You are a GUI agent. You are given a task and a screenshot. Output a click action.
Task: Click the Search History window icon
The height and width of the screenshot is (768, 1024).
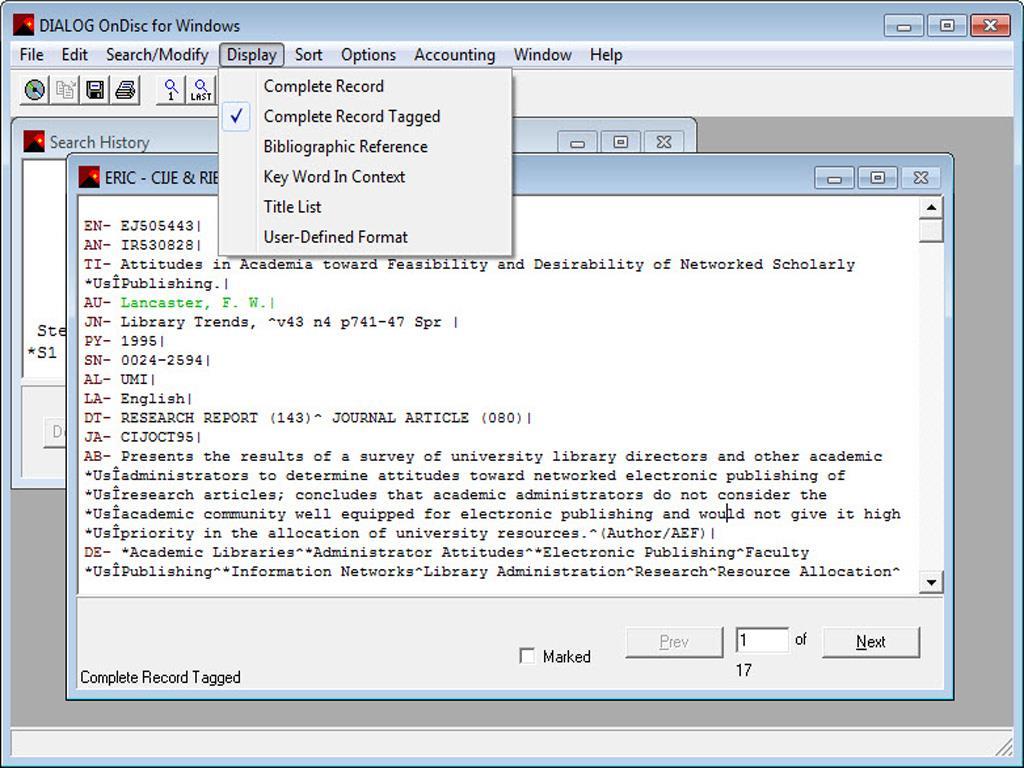pyautogui.click(x=34, y=141)
